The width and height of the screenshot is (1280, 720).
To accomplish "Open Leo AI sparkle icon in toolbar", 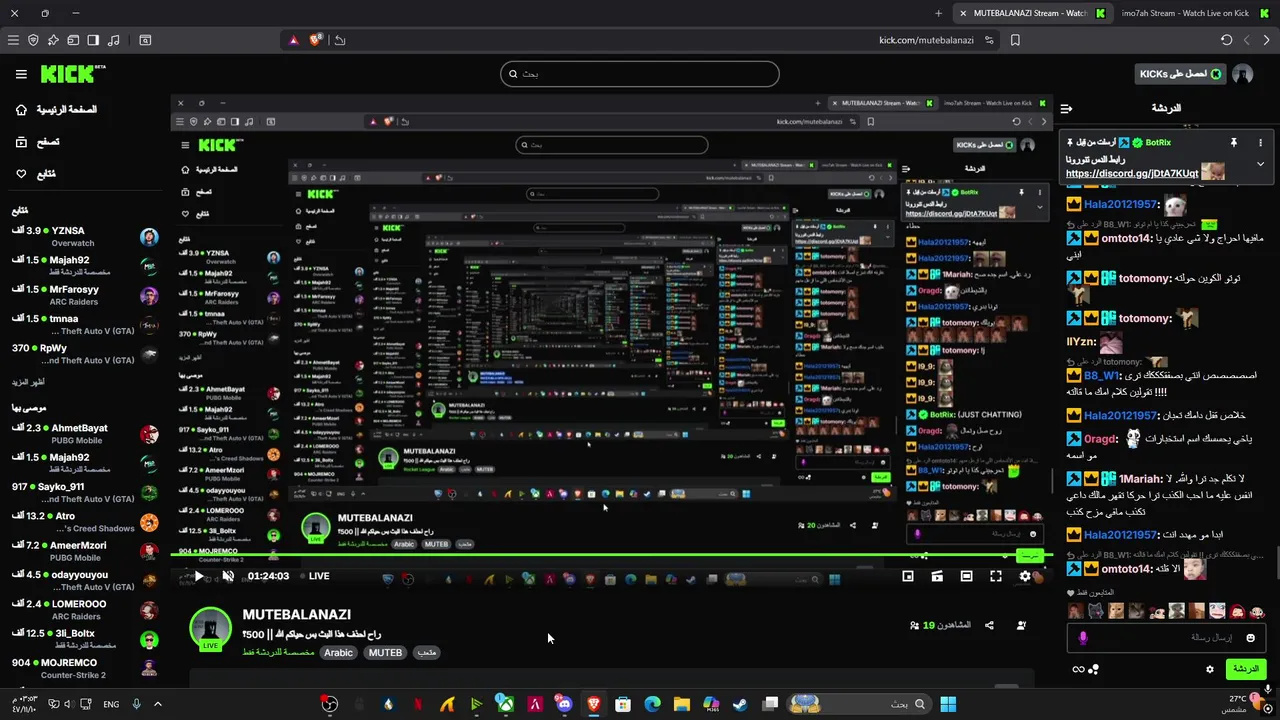I will [53, 40].
